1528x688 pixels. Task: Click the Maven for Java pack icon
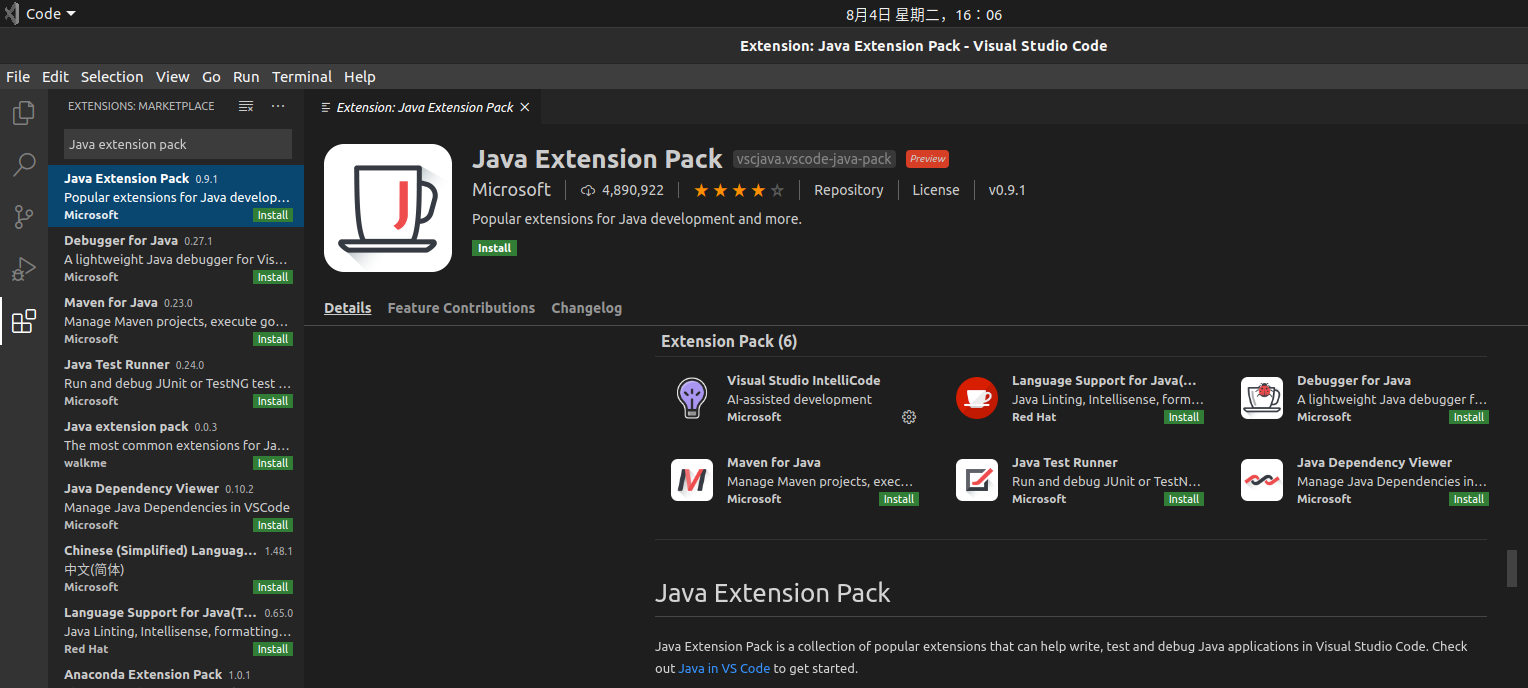(692, 480)
